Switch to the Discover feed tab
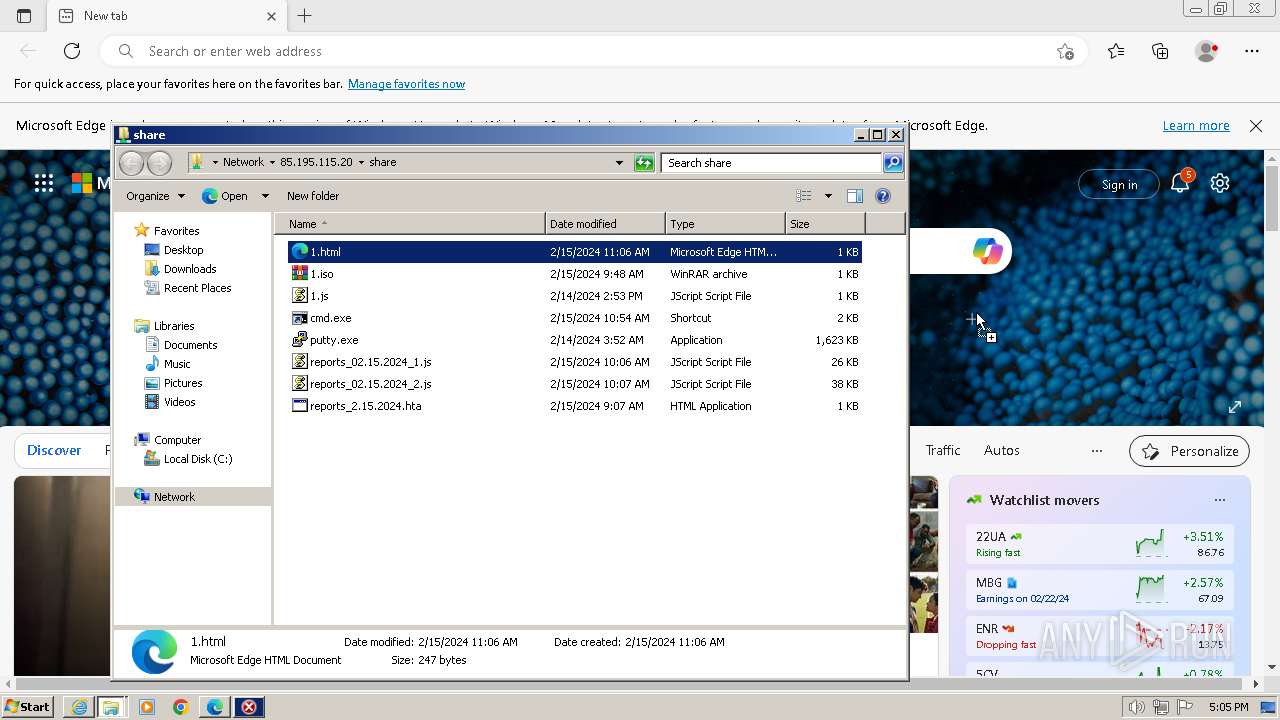This screenshot has height=720, width=1280. click(x=54, y=451)
